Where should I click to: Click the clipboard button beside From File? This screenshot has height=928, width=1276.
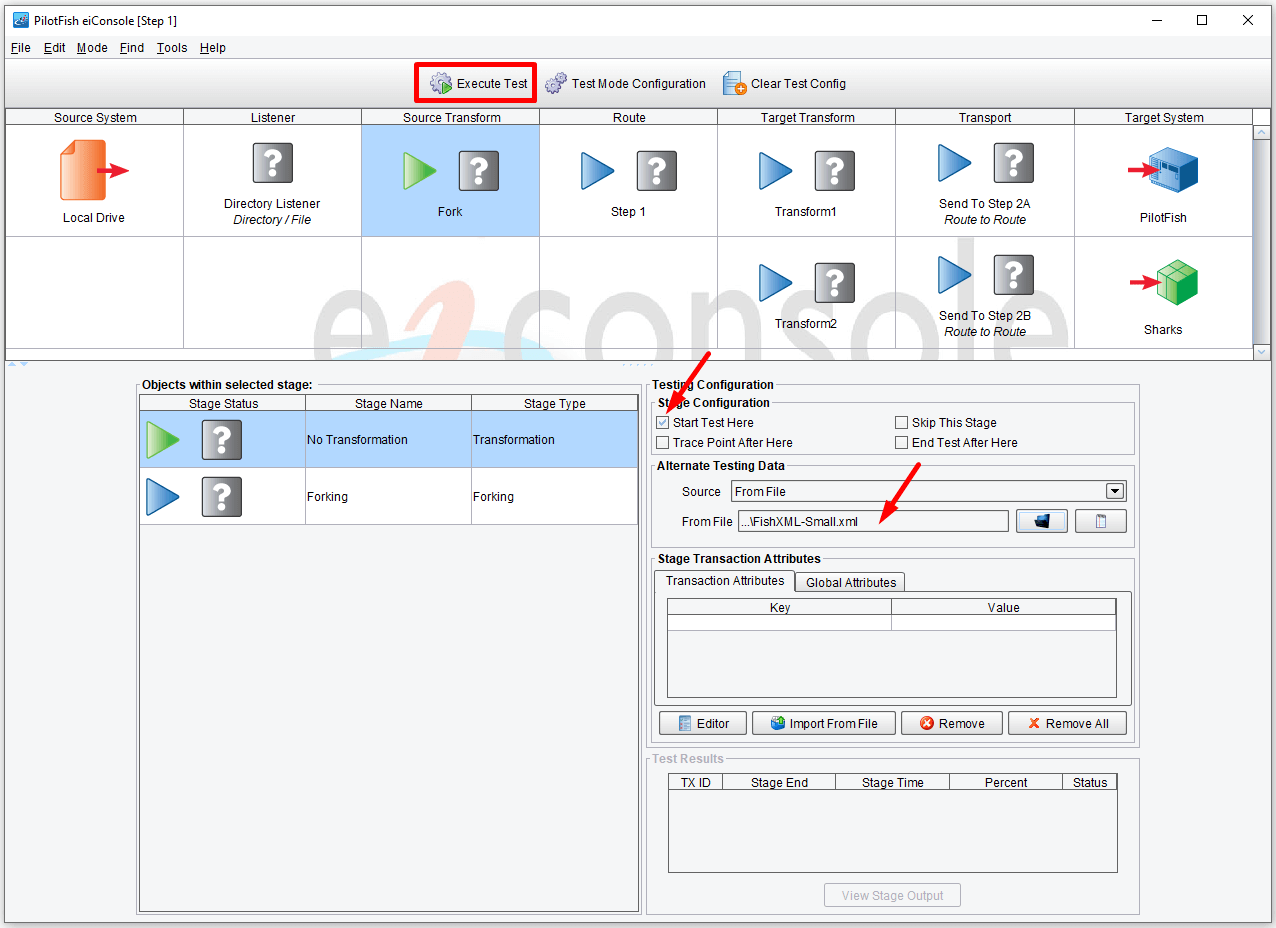(x=1101, y=521)
